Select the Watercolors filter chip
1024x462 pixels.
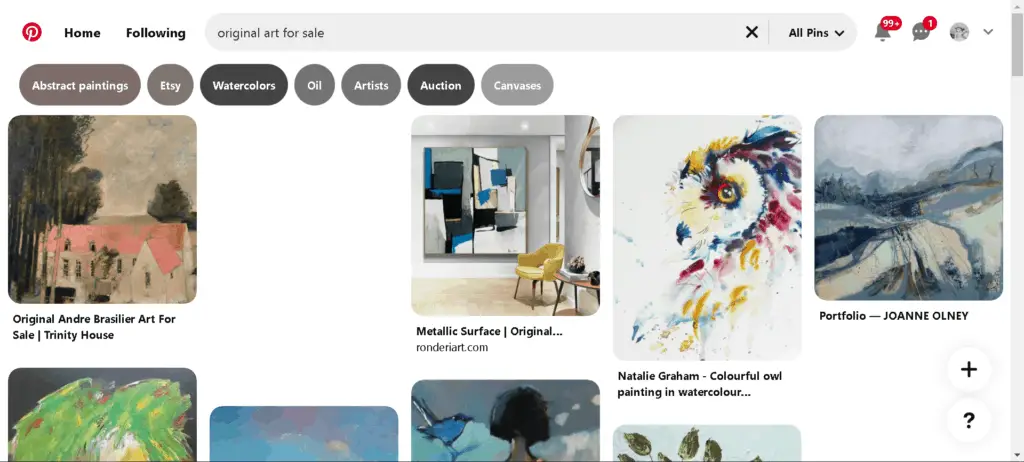point(244,85)
